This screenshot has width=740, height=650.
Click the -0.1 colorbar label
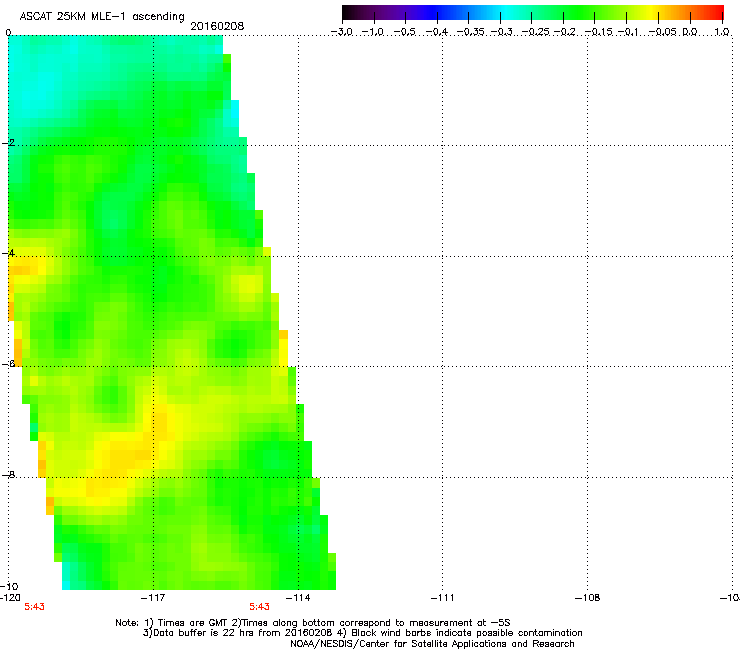point(629,32)
